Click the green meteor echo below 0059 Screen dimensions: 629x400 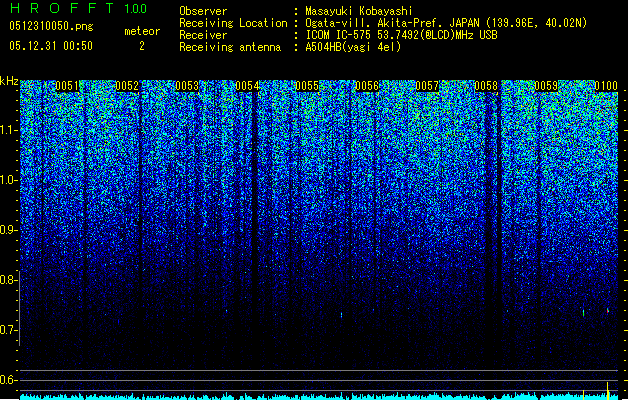[583, 313]
